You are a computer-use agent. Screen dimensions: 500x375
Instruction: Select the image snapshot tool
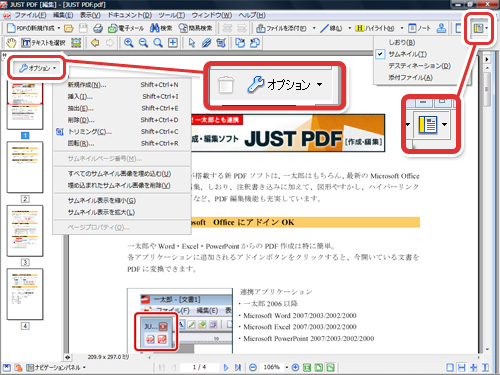pyautogui.click(x=76, y=43)
